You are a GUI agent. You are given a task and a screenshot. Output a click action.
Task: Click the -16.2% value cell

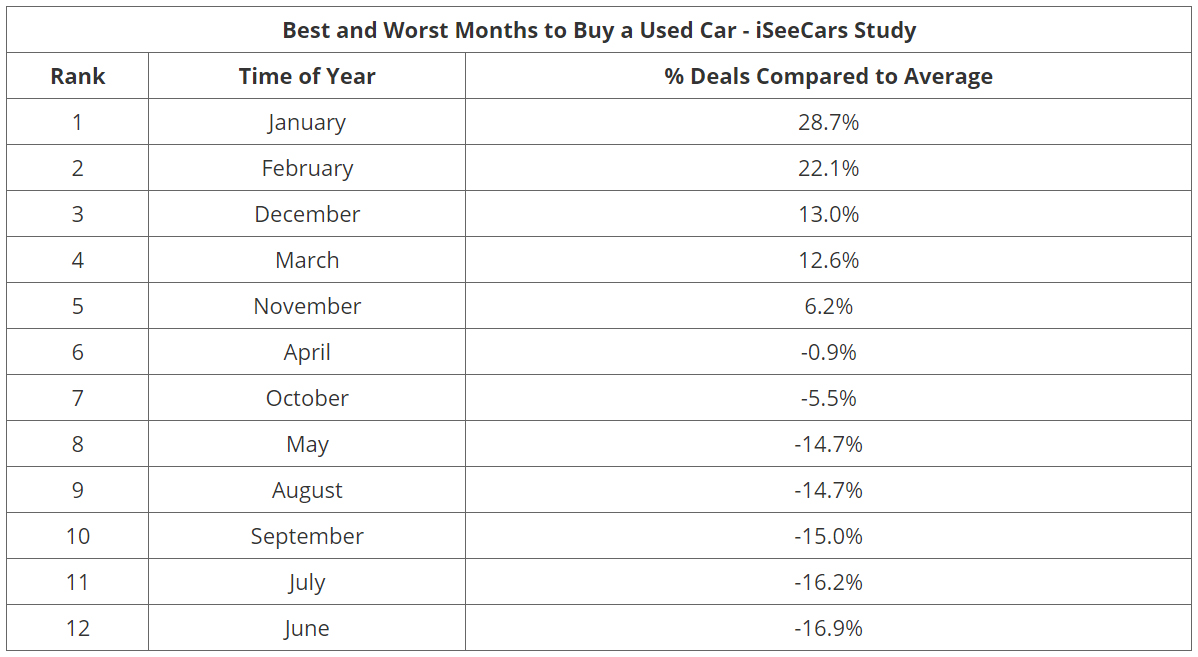click(828, 582)
